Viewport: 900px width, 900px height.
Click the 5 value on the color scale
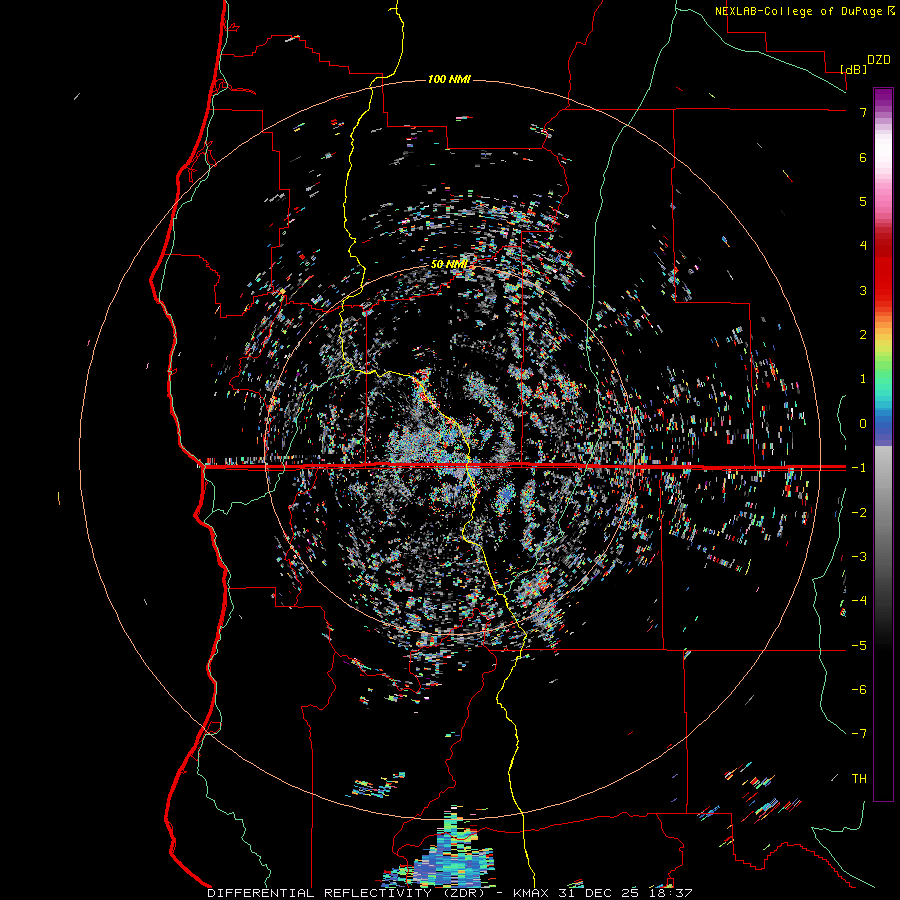[x=863, y=201]
